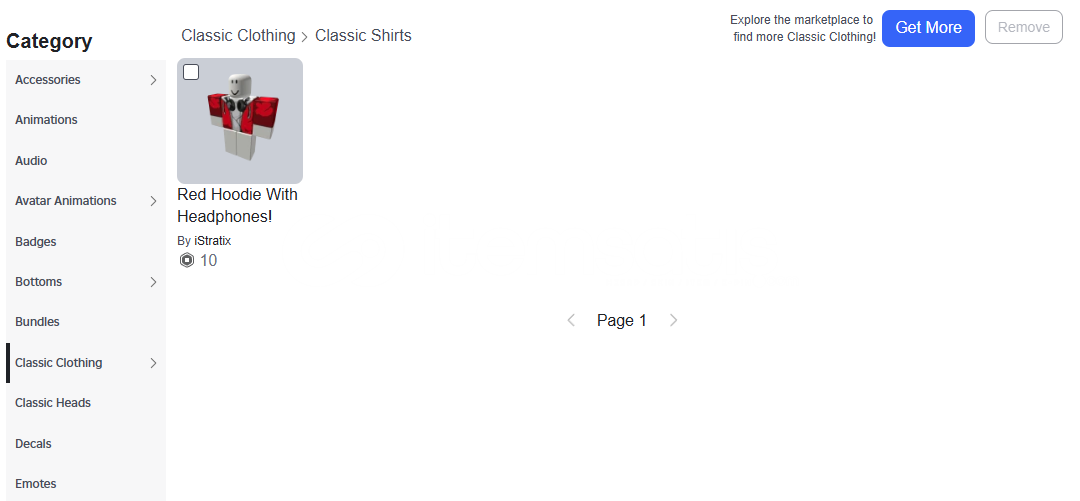1080x501 pixels.
Task: Go to the next page arrow
Action: tap(674, 320)
